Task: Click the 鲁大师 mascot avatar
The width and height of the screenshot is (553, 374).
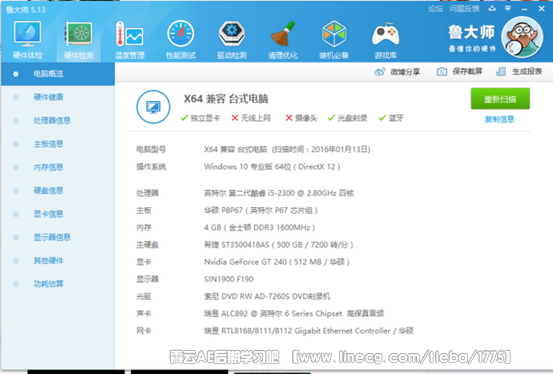Action: (x=522, y=37)
